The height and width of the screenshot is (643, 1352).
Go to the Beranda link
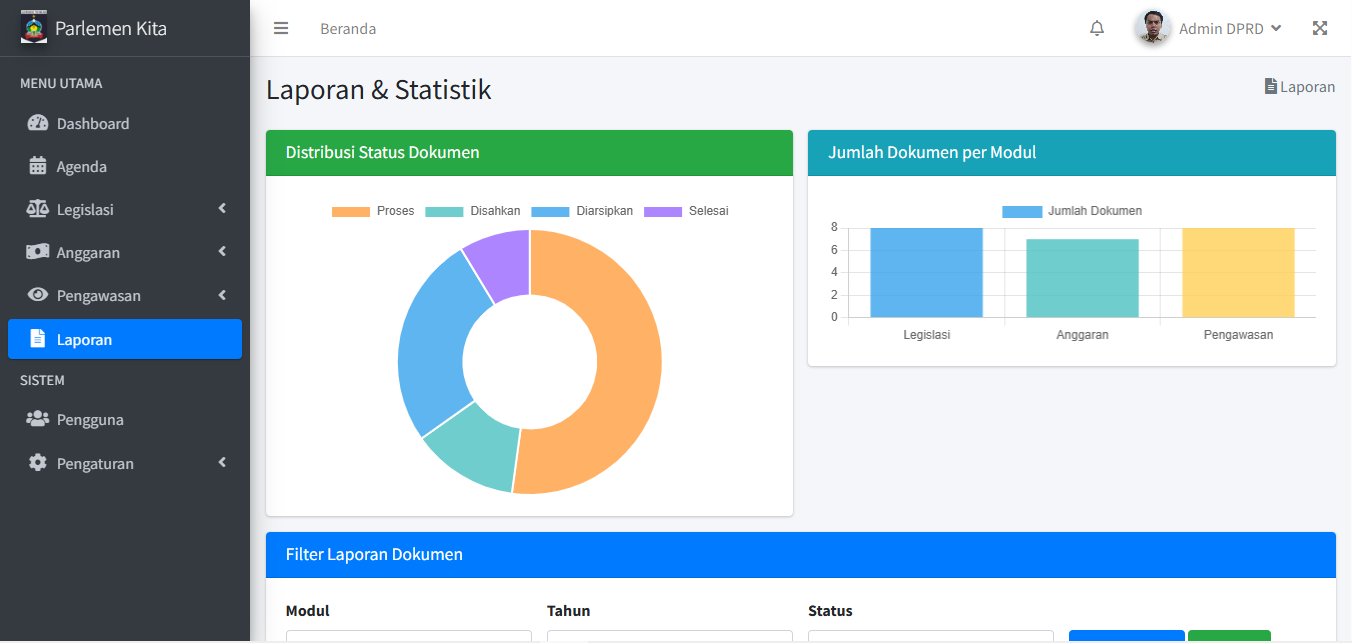348,28
